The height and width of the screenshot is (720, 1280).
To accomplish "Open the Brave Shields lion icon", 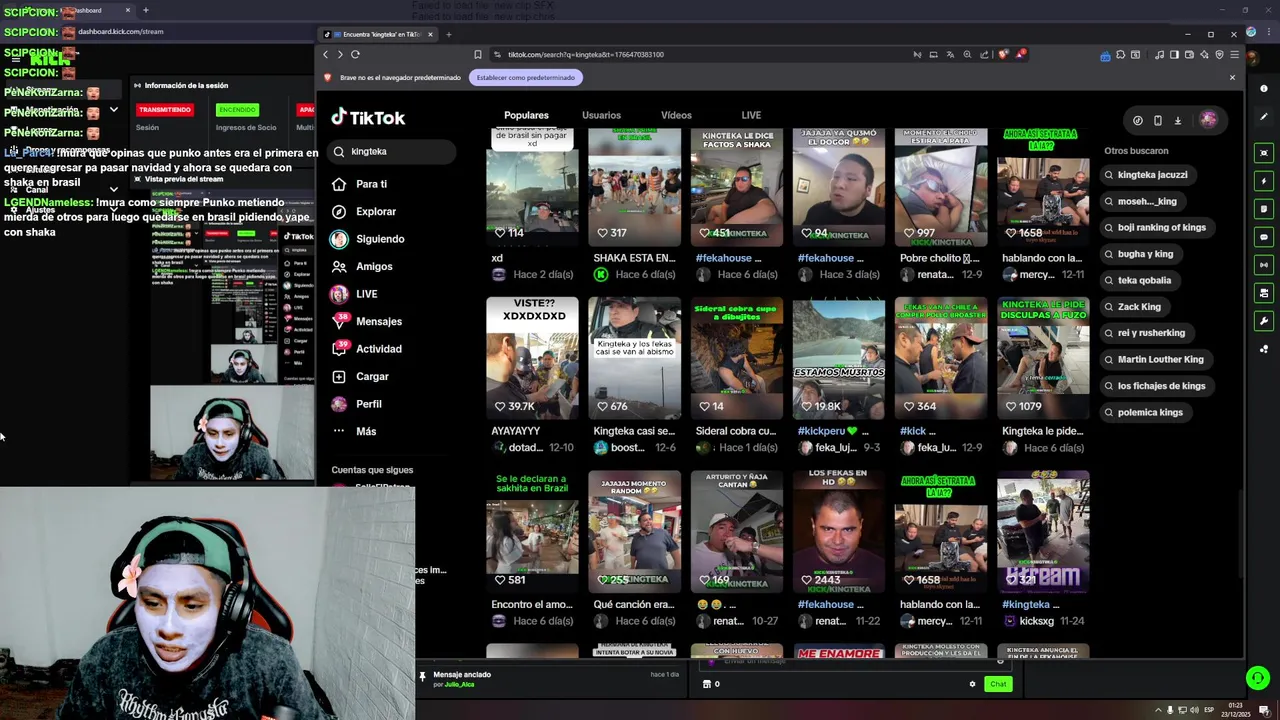I will tap(1003, 54).
